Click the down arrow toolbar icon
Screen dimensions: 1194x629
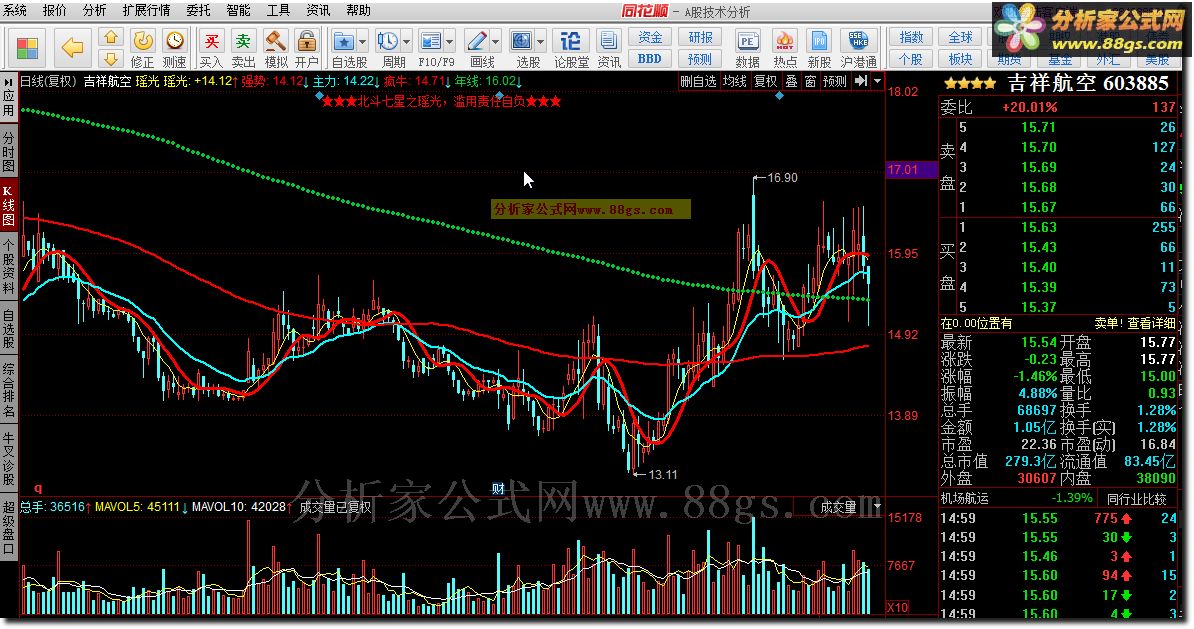111,58
